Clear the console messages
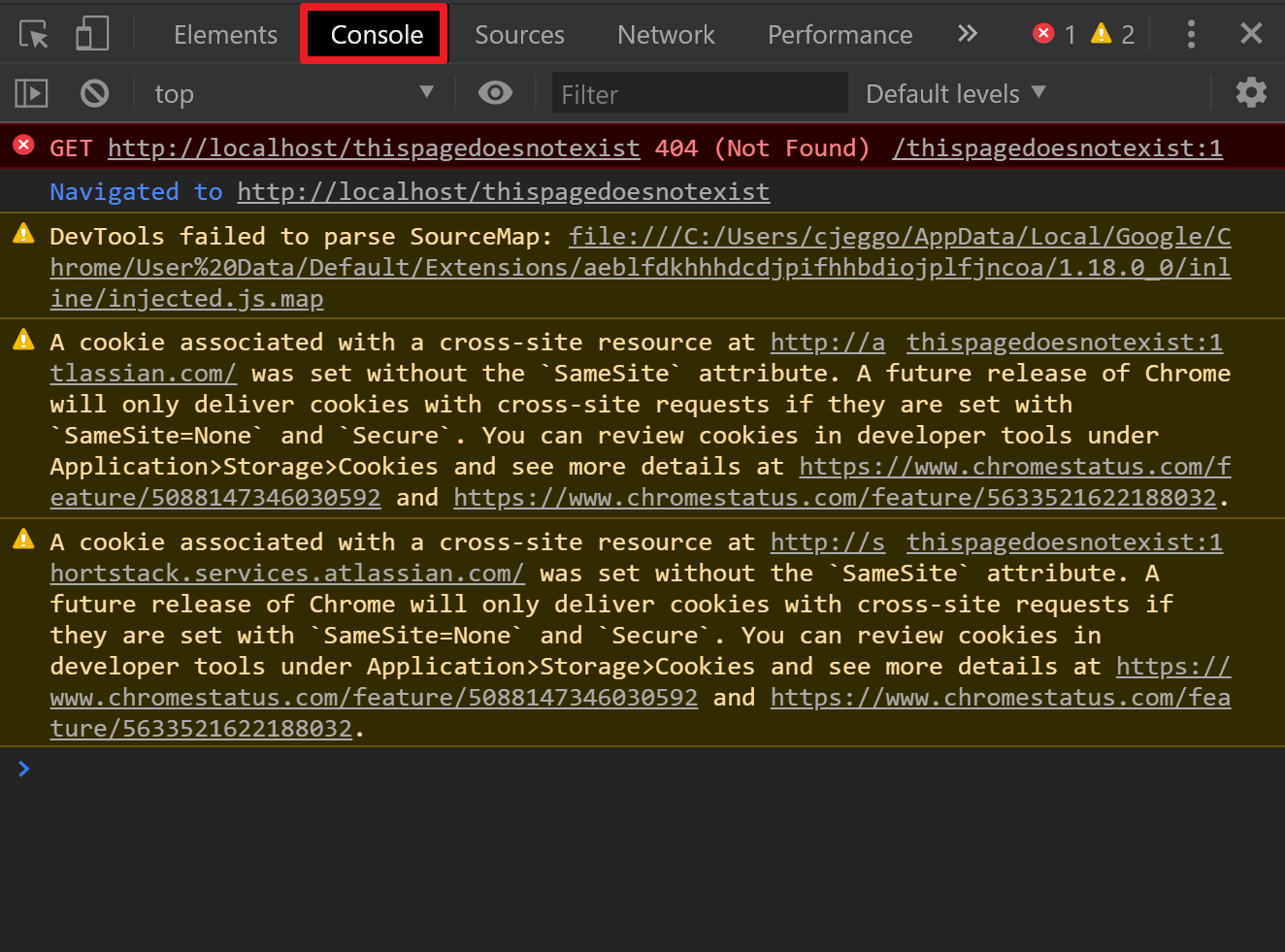The image size is (1285, 952). pos(94,93)
